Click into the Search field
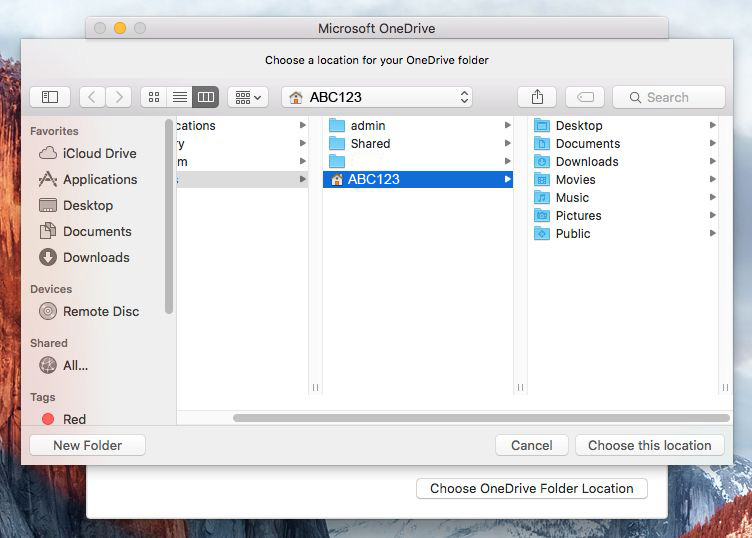This screenshot has height=538, width=752. point(669,97)
